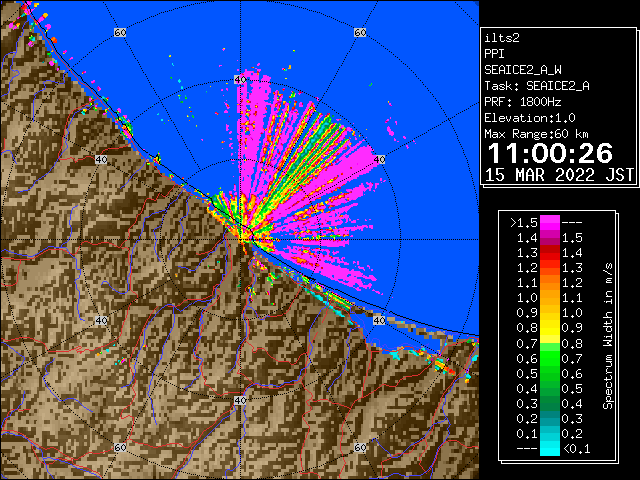The width and height of the screenshot is (640, 480).
Task: Click the "Max Range:60 km" text
Action: [536, 134]
